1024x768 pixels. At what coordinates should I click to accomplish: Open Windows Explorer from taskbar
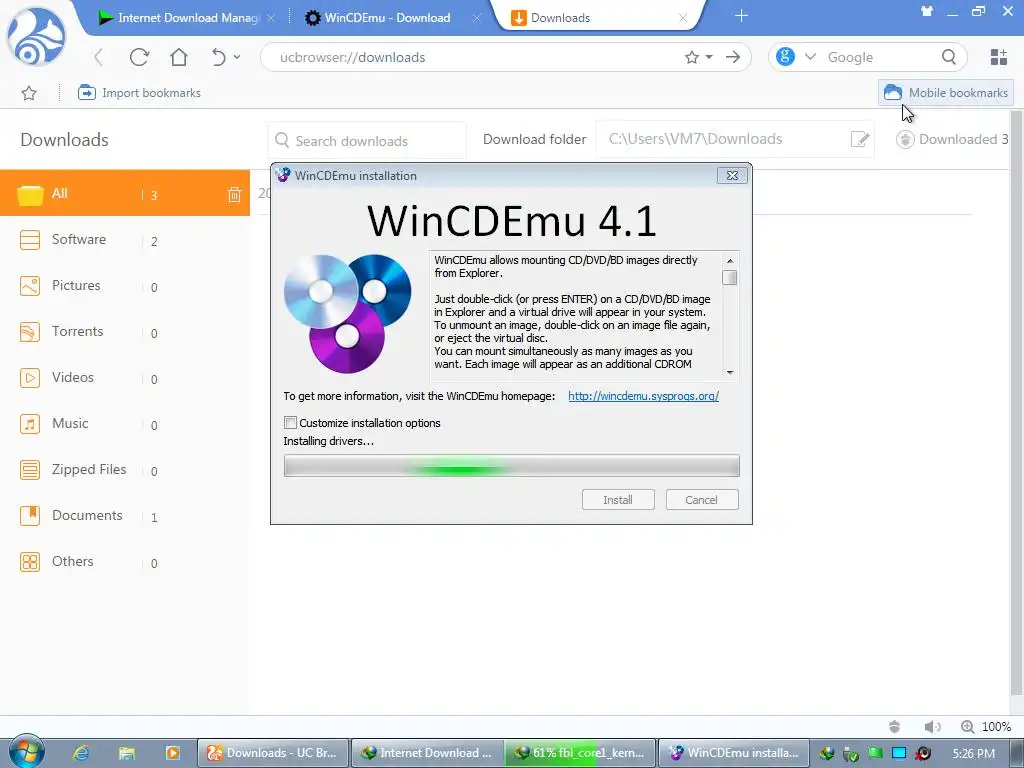(127, 753)
